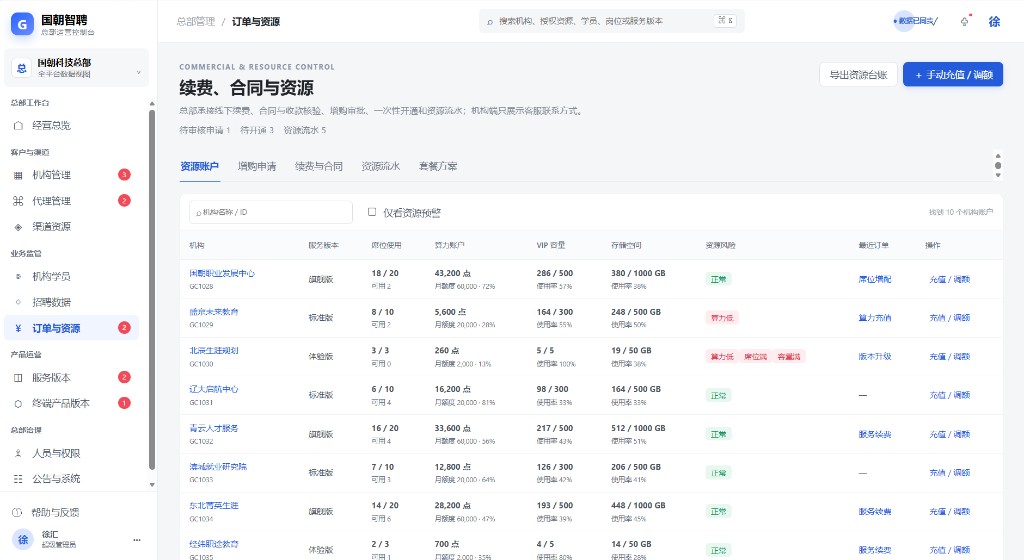Open the 国朝职业发展中心 organization link
Image resolution: width=1024 pixels, height=560 pixels.
222,273
